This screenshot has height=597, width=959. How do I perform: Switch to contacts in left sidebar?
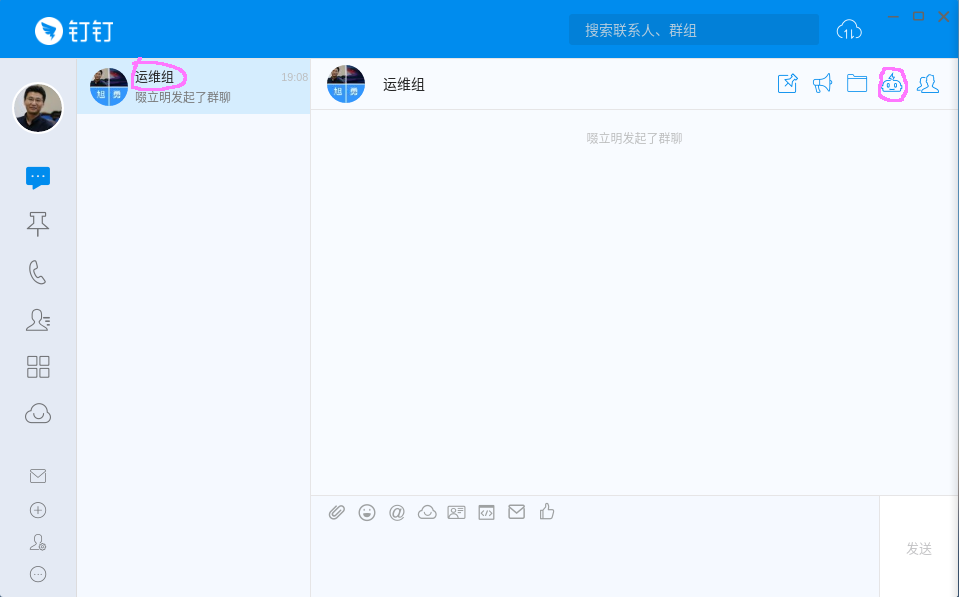click(x=38, y=320)
